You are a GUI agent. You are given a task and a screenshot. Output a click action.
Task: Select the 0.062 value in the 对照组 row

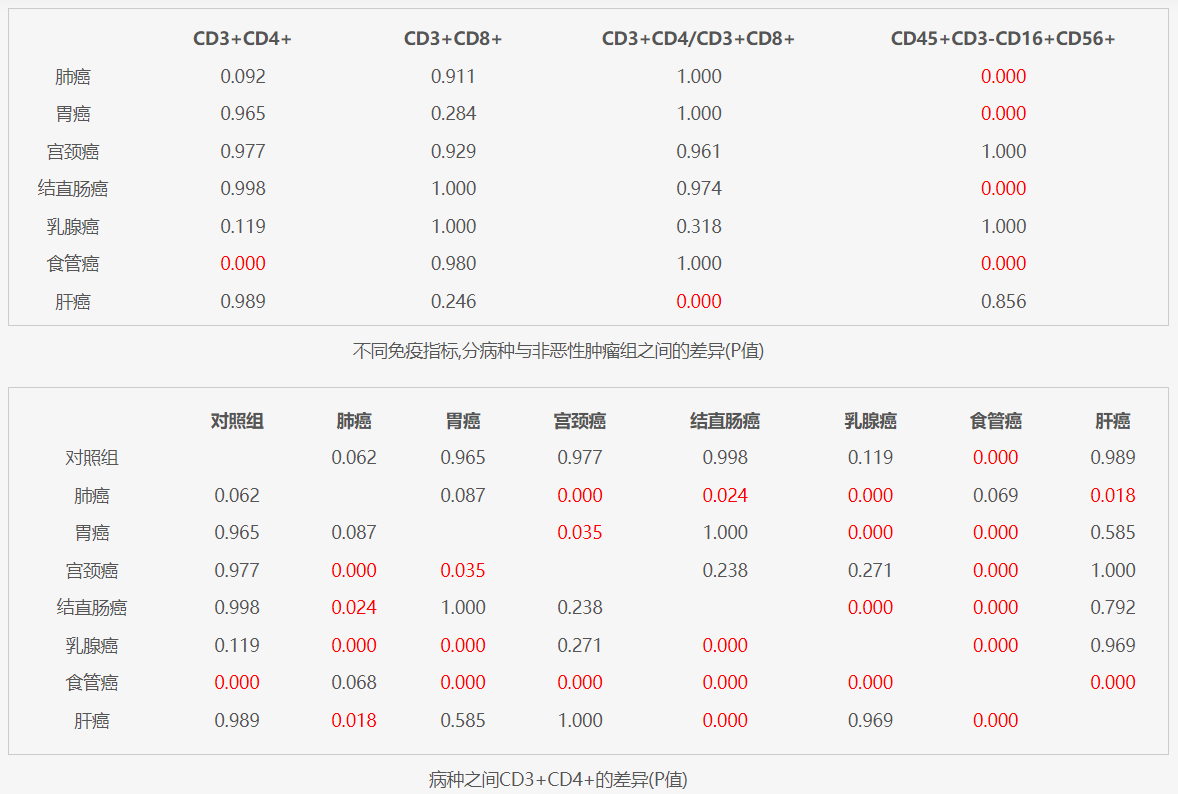click(x=354, y=457)
